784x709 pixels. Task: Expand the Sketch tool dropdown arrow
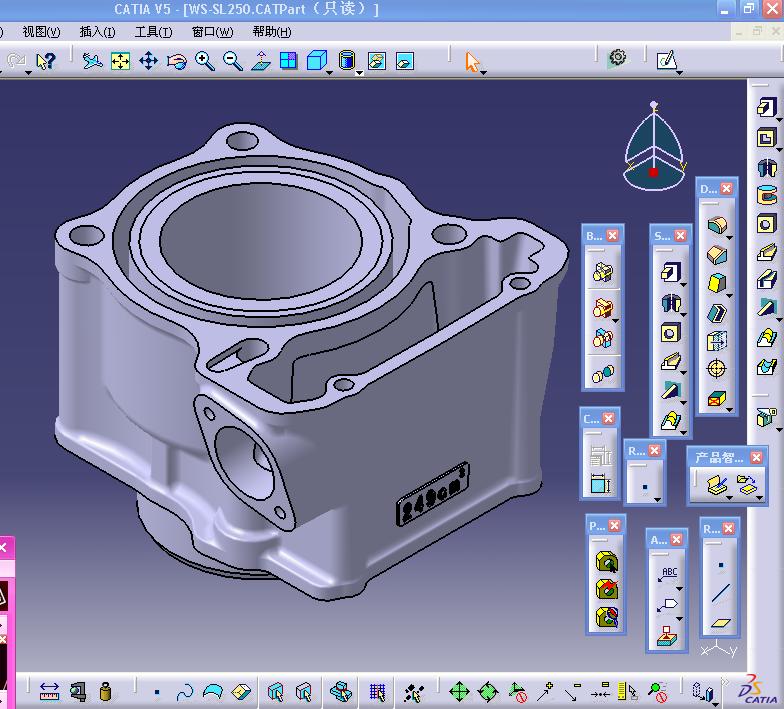[680, 73]
